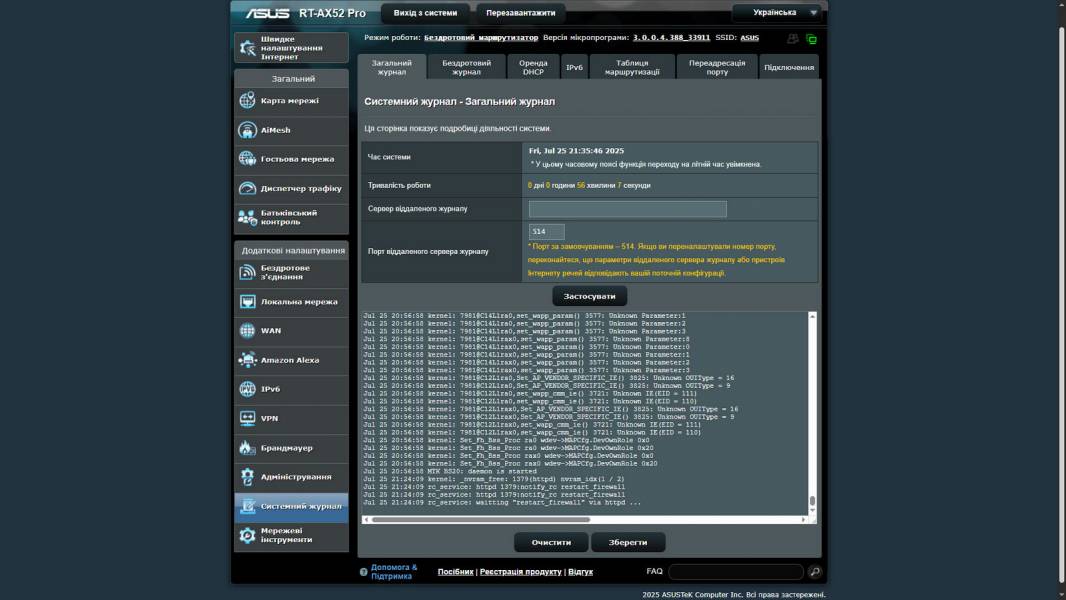The width and height of the screenshot is (1066, 600).
Task: Click the FAQ search magnifier icon
Action: click(815, 572)
